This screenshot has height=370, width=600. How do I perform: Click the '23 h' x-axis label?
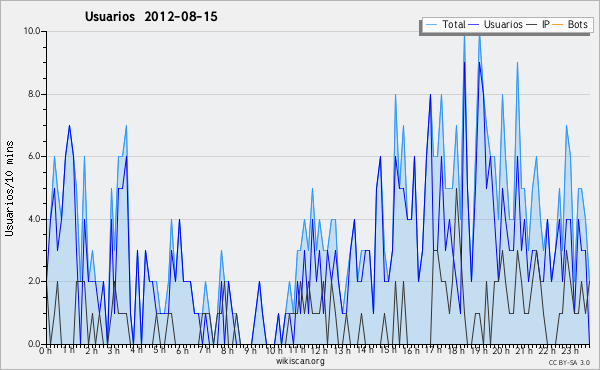(x=569, y=350)
